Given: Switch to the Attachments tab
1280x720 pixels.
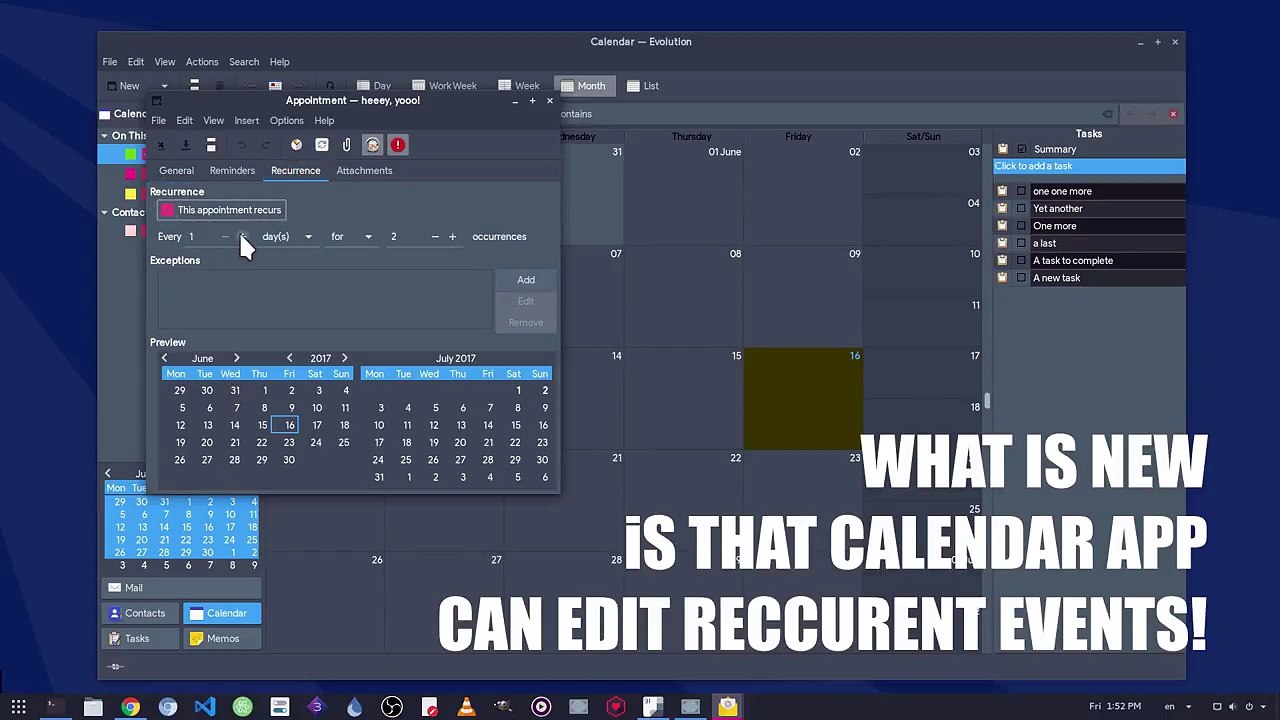Looking at the screenshot, I should pyautogui.click(x=364, y=170).
